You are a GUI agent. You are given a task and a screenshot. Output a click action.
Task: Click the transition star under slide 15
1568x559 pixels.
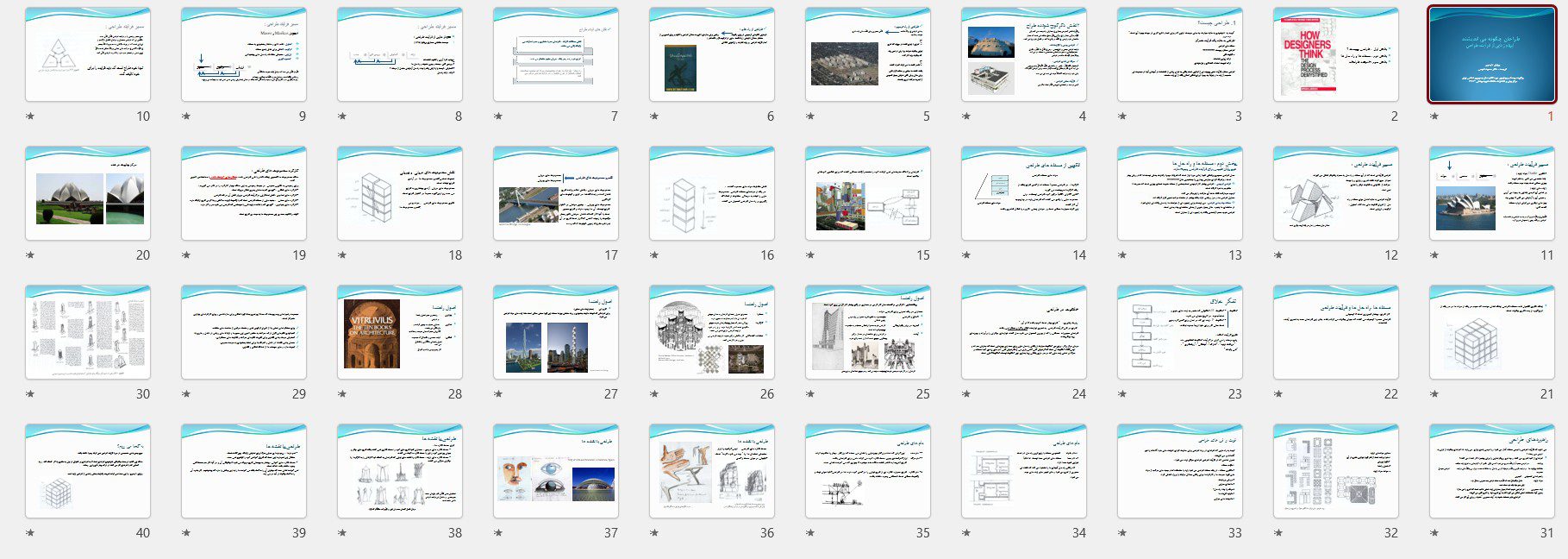810,255
